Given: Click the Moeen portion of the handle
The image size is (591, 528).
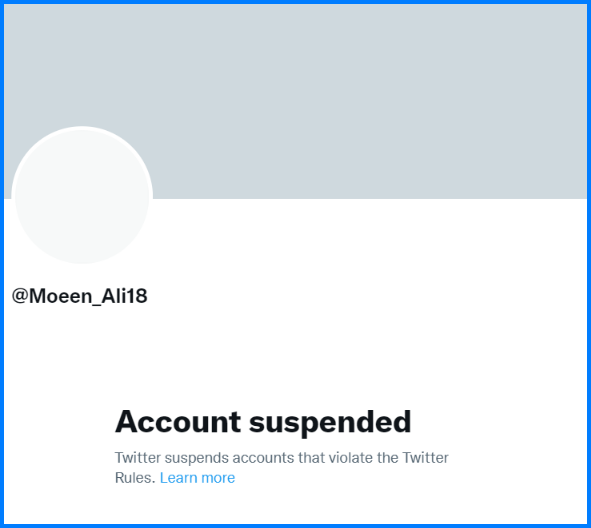Looking at the screenshot, I should [x=60, y=296].
